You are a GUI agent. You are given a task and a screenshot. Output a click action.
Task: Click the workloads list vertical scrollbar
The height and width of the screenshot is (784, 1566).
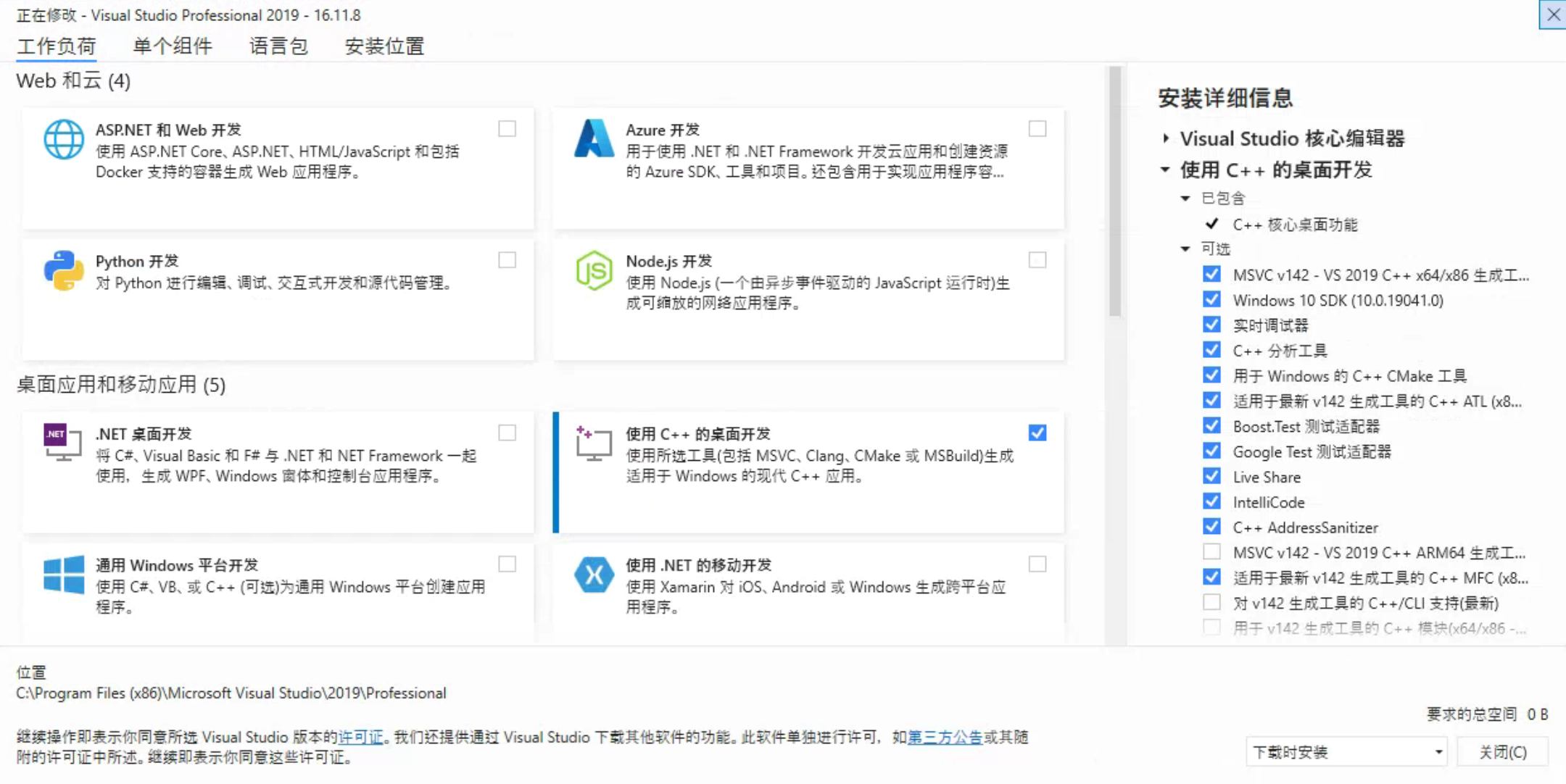pyautogui.click(x=1115, y=192)
